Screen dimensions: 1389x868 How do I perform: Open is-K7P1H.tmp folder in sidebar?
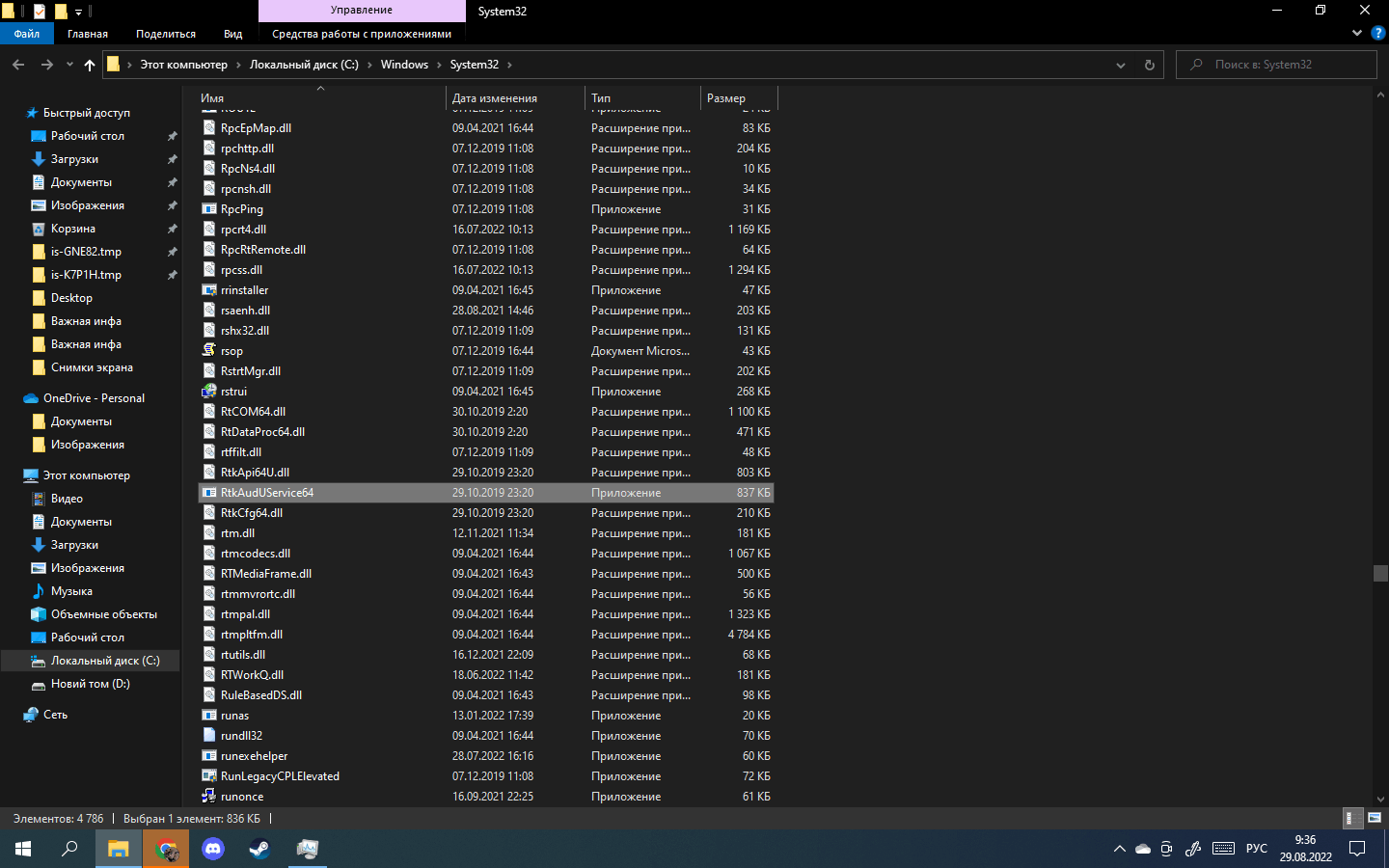point(86,275)
